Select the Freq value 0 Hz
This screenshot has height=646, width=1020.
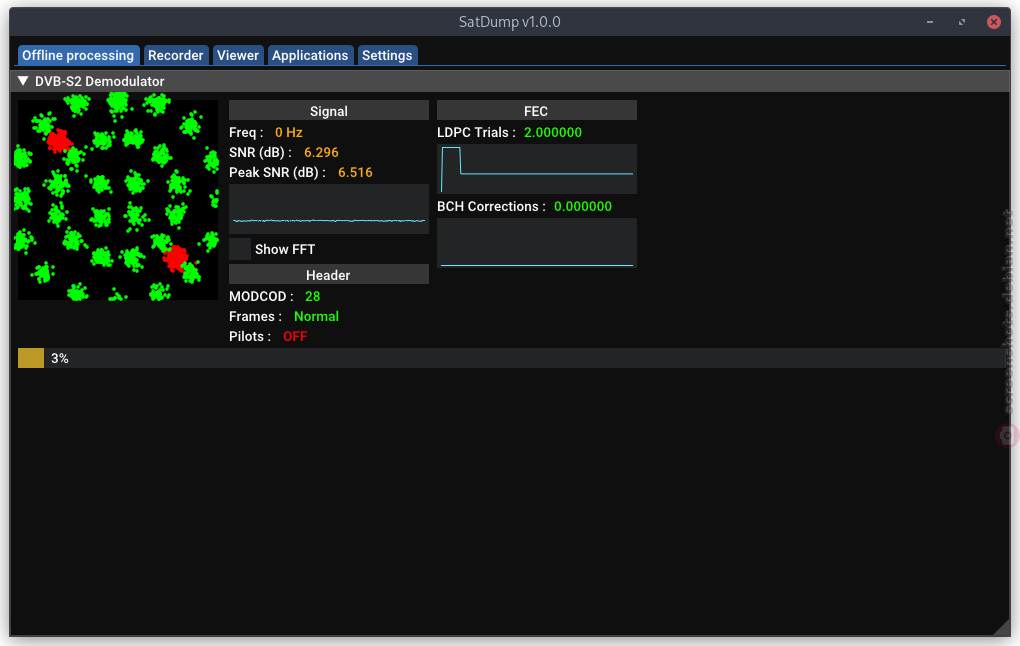pyautogui.click(x=289, y=132)
